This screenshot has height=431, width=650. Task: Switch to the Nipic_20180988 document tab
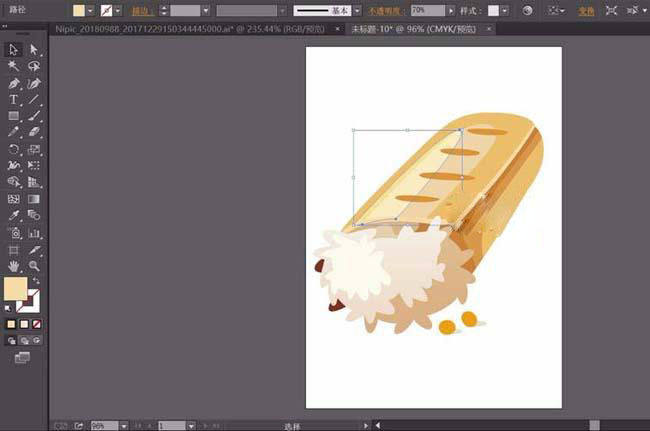[190, 29]
